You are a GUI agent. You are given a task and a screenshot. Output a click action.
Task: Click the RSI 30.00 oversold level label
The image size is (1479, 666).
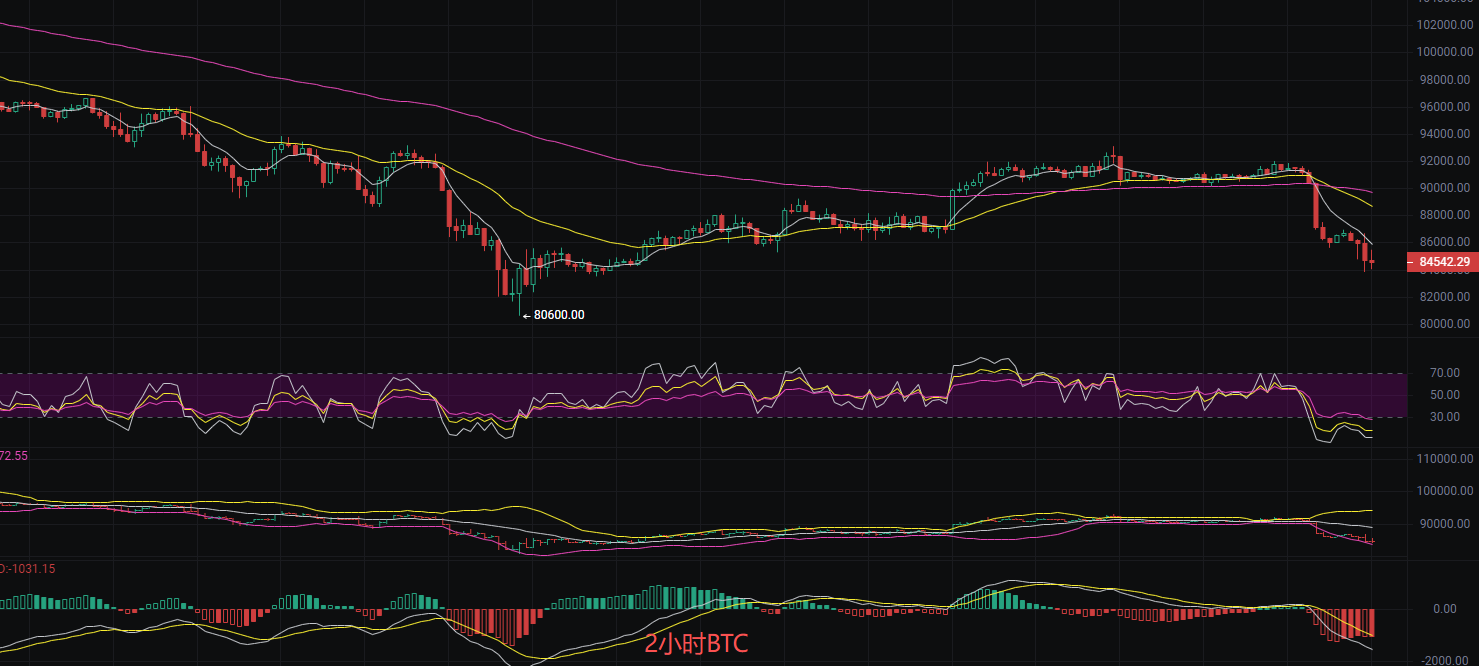[1444, 417]
